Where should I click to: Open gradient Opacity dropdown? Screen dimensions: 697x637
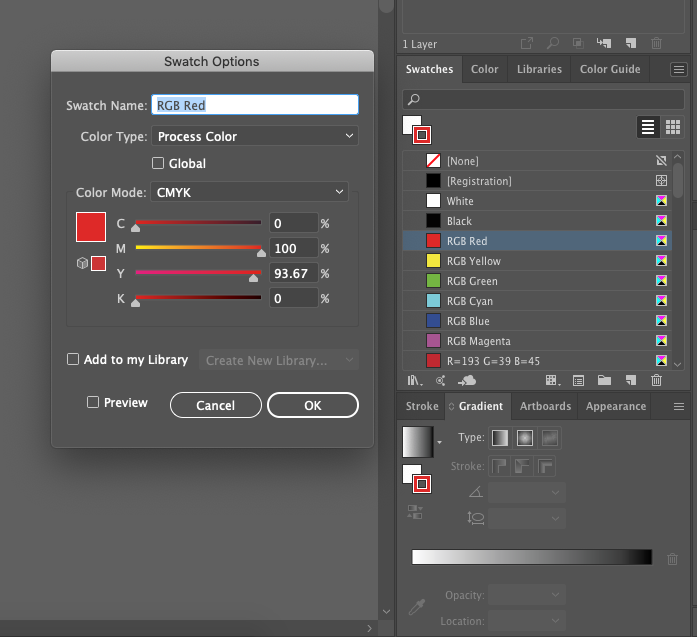point(527,595)
